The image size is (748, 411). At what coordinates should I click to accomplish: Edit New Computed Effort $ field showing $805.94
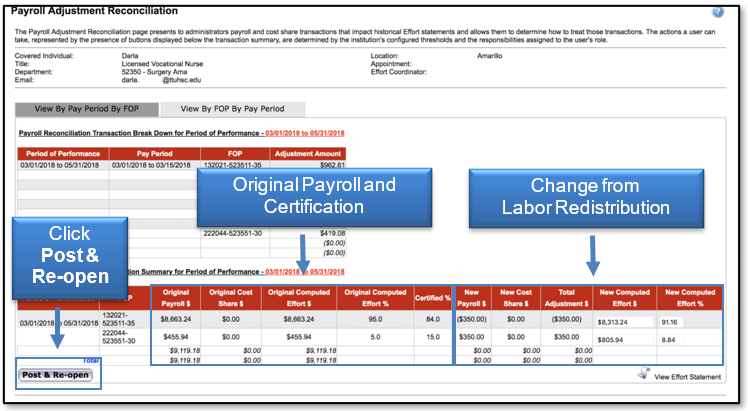[x=624, y=340]
